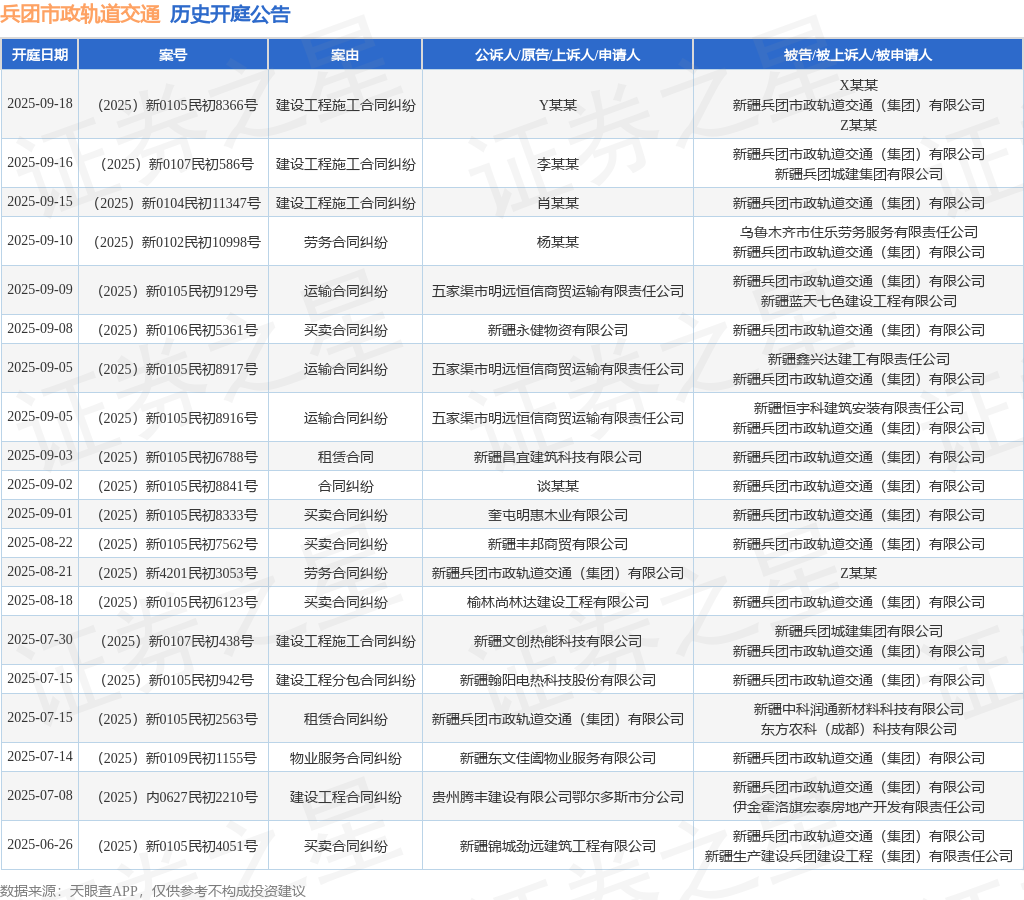Viewport: 1024px width, 900px height.
Task: Select the 被告/被上诉人/被申请人 column header
Action: 857,55
